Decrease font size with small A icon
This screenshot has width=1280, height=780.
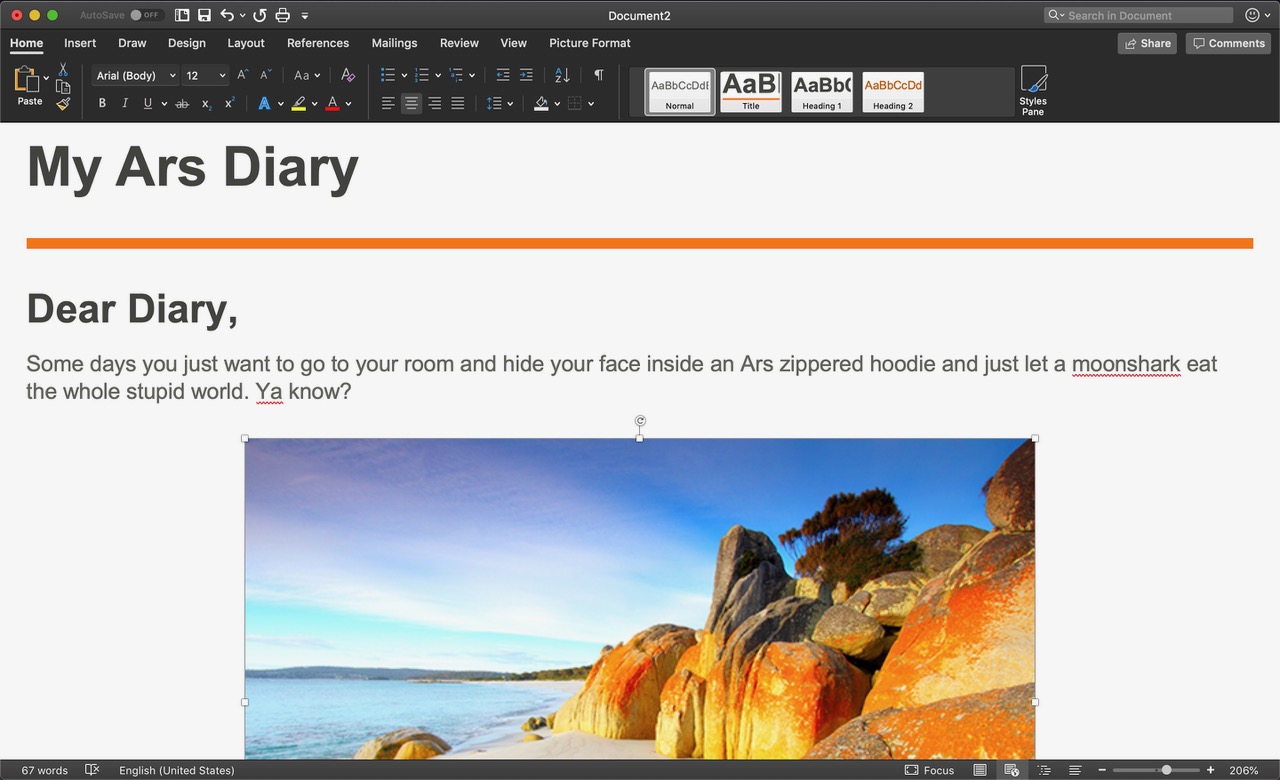[266, 75]
